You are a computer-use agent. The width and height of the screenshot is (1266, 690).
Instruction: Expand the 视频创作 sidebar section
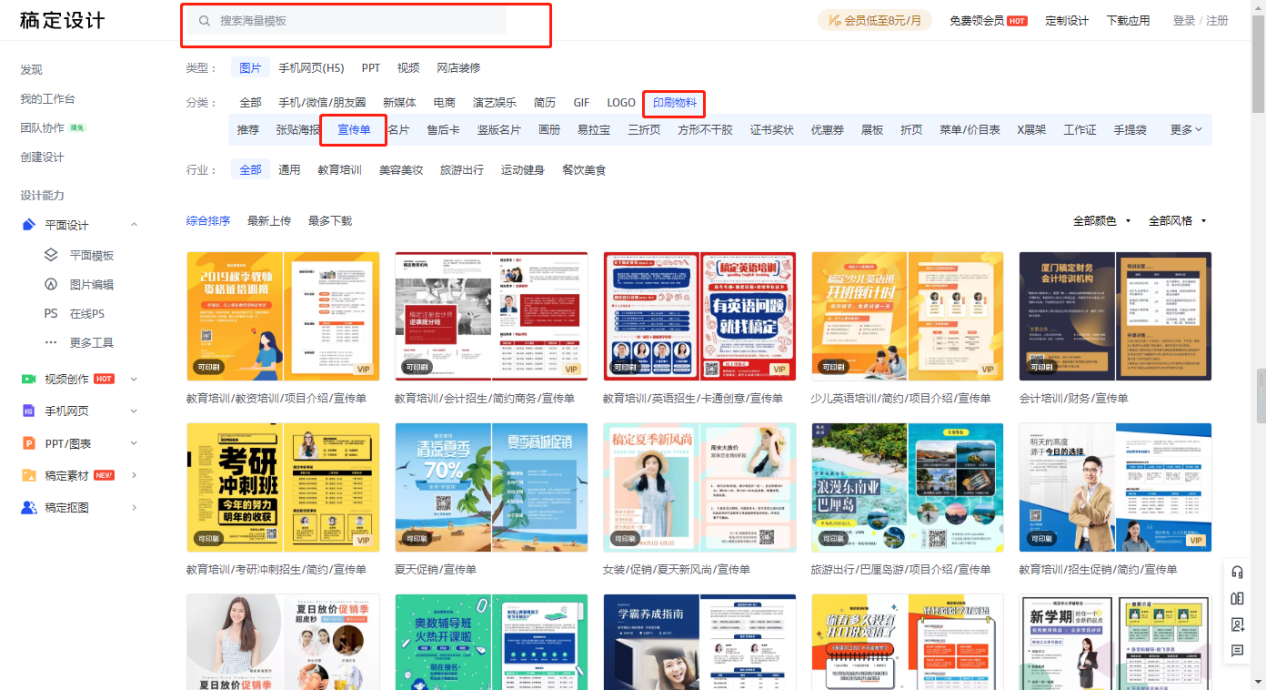(134, 379)
